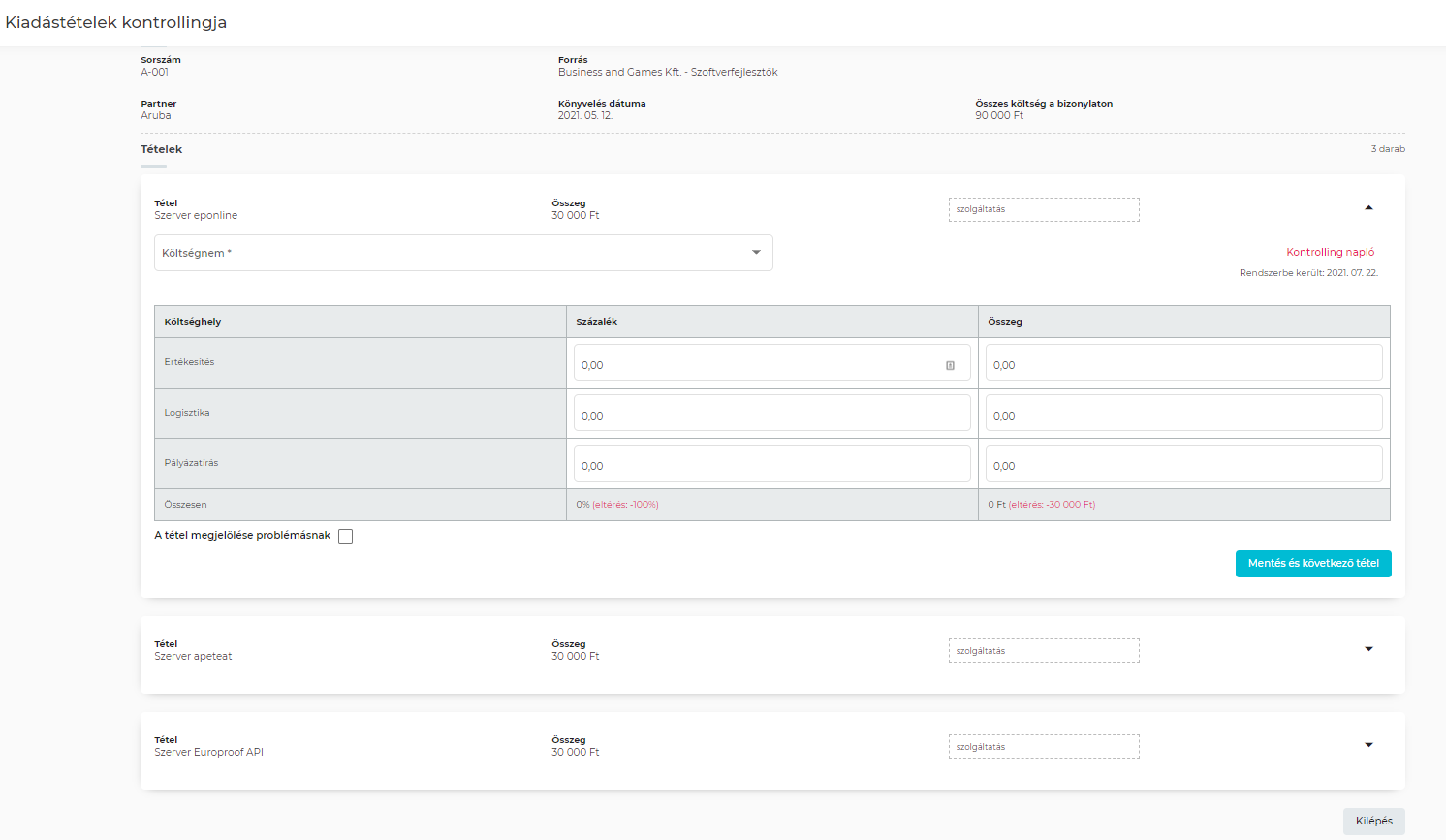
Task: Click the booking date '2021. 05. 12.'
Action: [585, 115]
